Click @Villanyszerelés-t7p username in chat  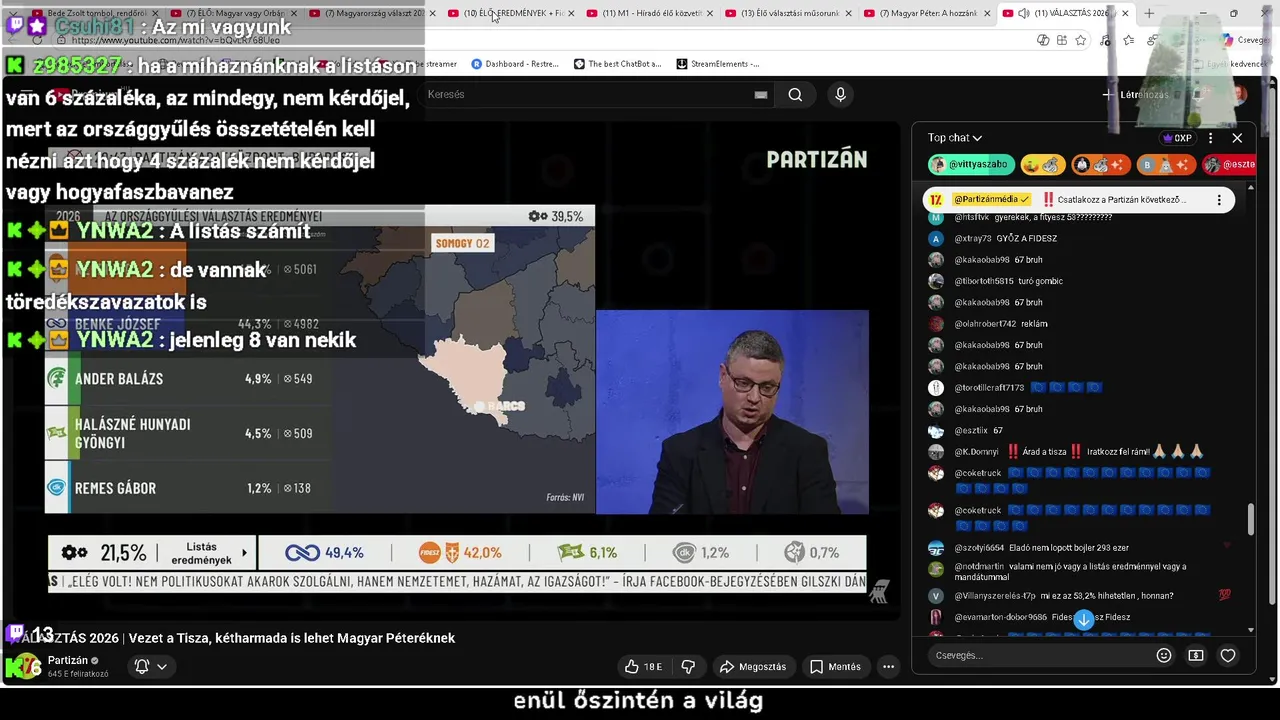pyautogui.click(x=994, y=596)
